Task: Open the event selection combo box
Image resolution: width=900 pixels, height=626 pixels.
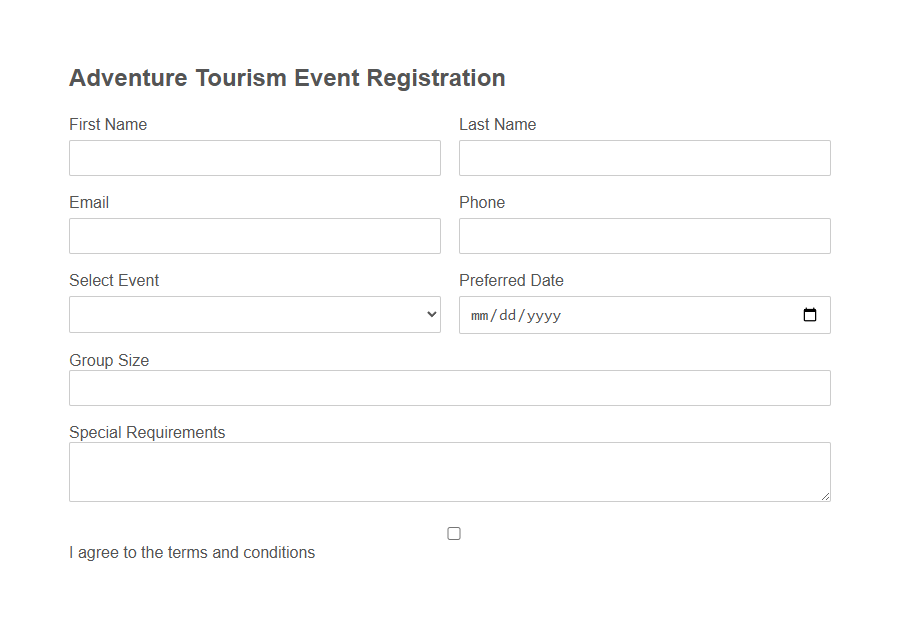Action: pyautogui.click(x=255, y=314)
